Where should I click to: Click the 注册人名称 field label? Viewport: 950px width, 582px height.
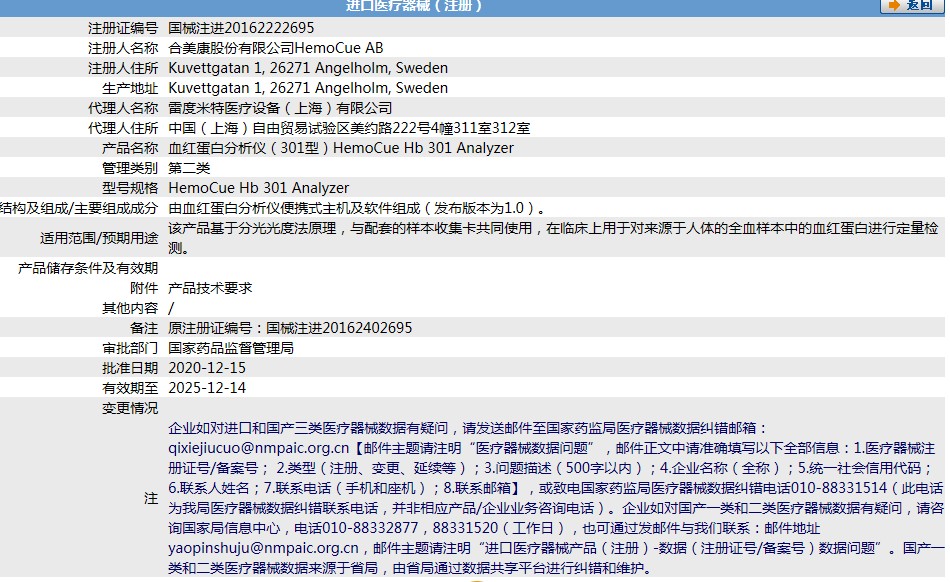point(123,48)
